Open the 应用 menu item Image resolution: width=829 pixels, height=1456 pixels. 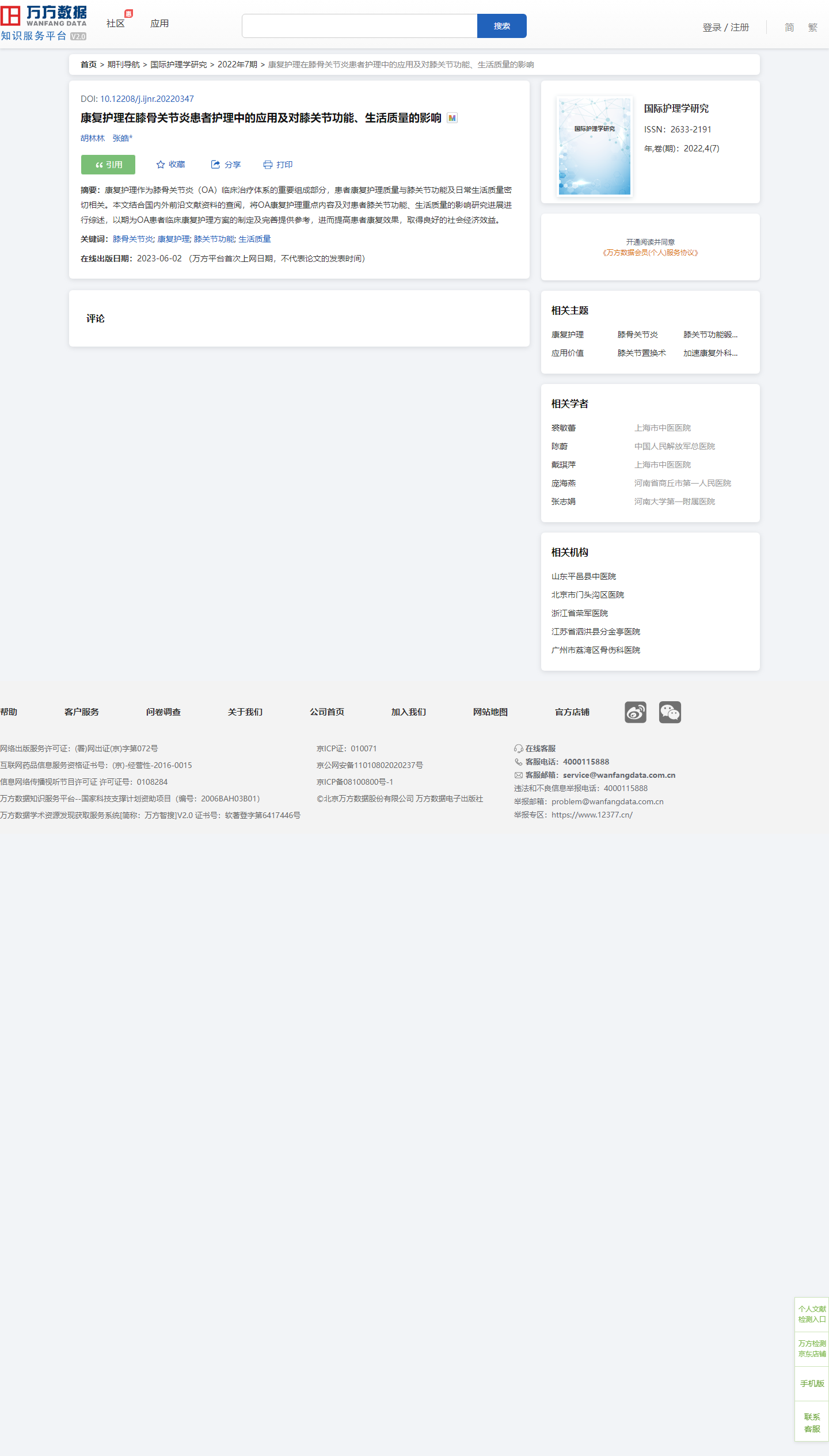[x=159, y=24]
